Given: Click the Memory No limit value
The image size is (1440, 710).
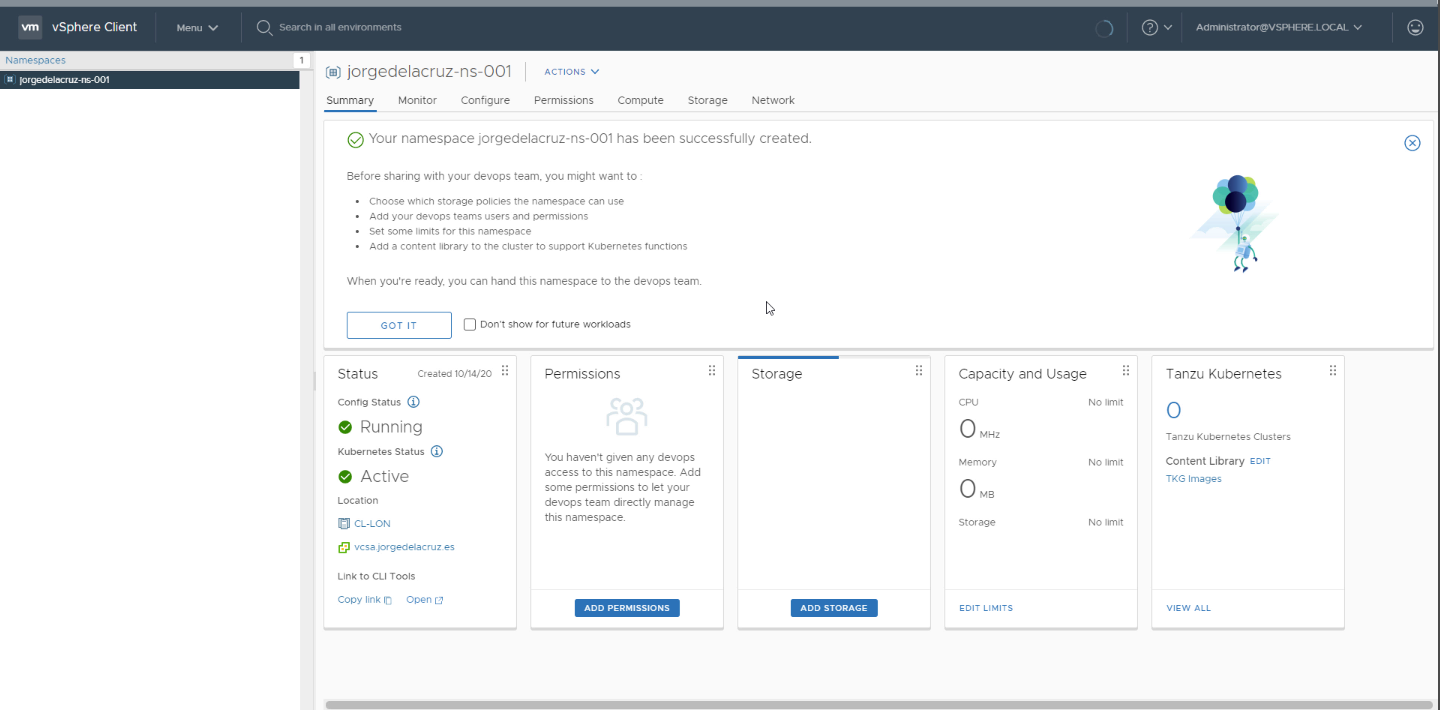Looking at the screenshot, I should 1106,462.
